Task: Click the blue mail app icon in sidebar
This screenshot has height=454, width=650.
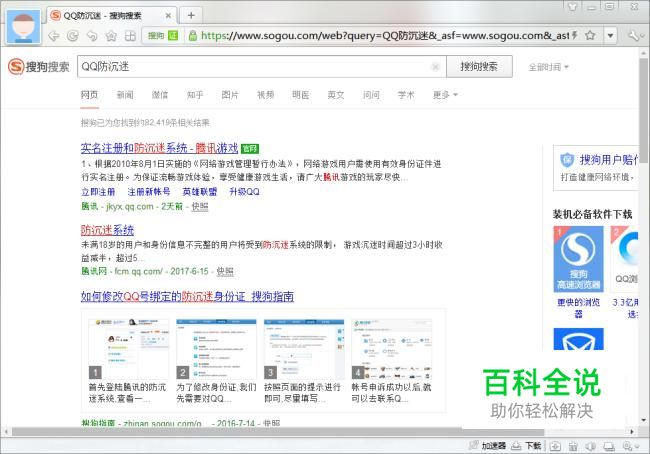Action: pyautogui.click(x=578, y=339)
